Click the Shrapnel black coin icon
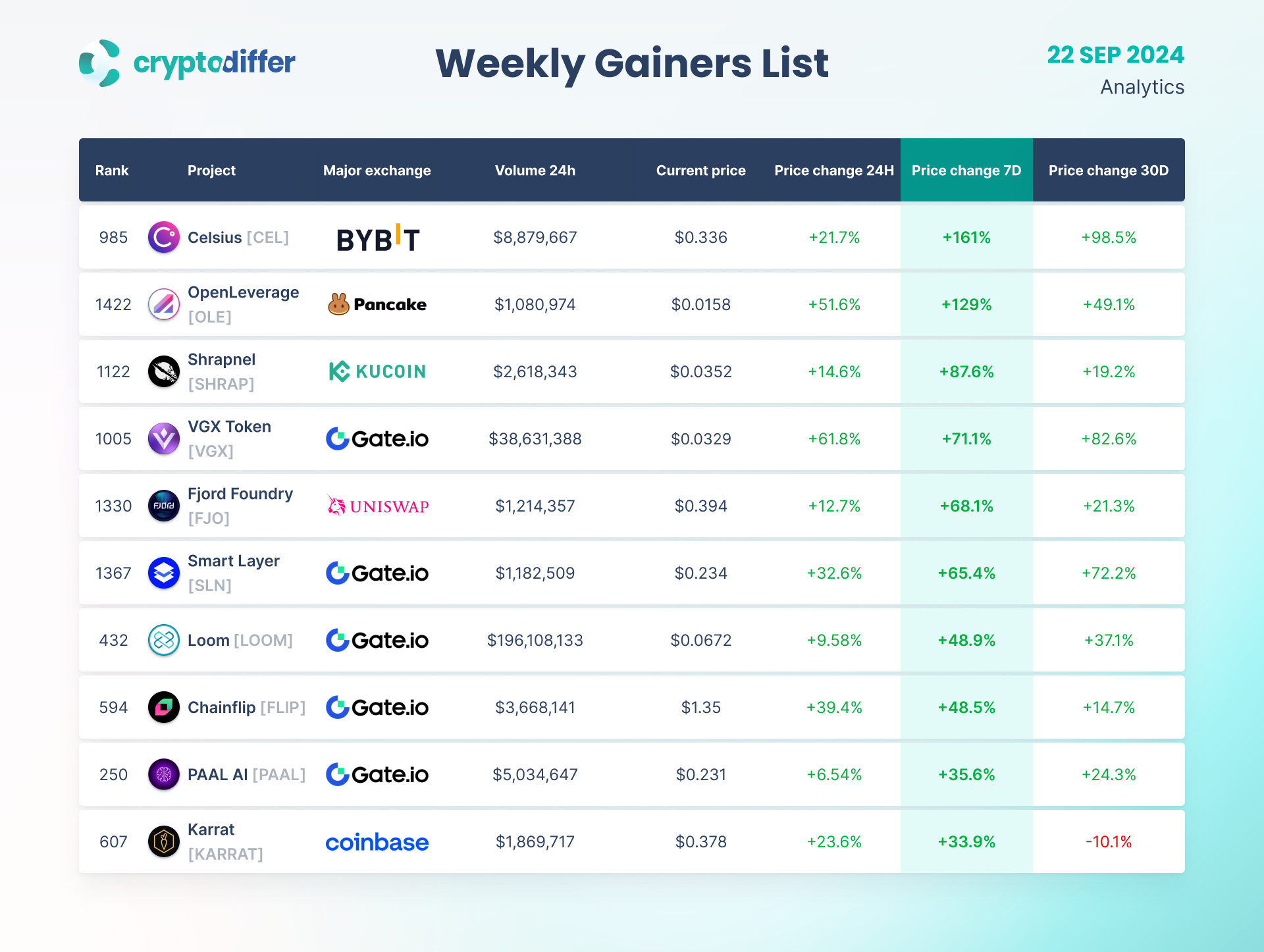 [x=164, y=371]
